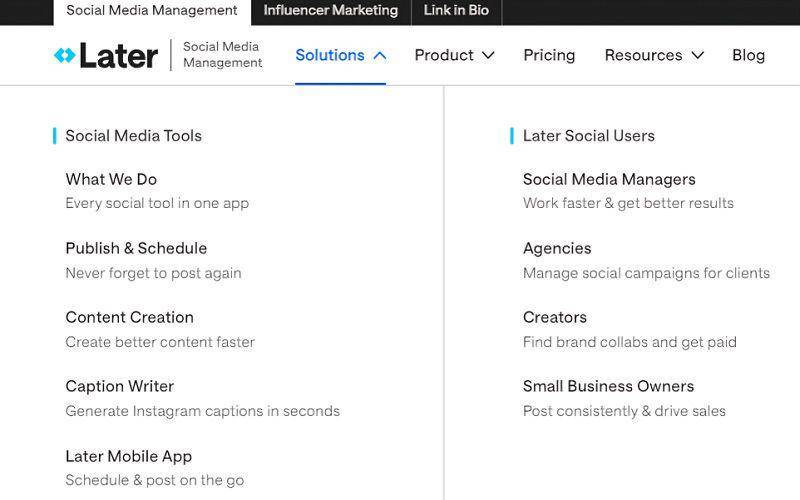Go to Content Creation
800x500 pixels.
pyautogui.click(x=130, y=317)
